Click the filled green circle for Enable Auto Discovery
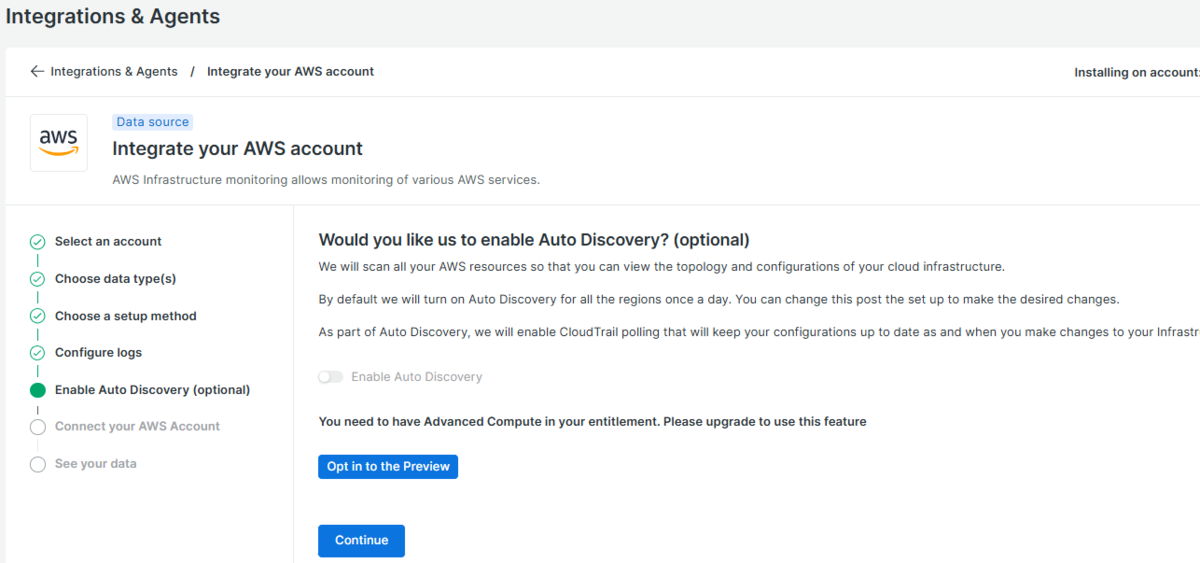Image resolution: width=1200 pixels, height=563 pixels. coord(38,390)
